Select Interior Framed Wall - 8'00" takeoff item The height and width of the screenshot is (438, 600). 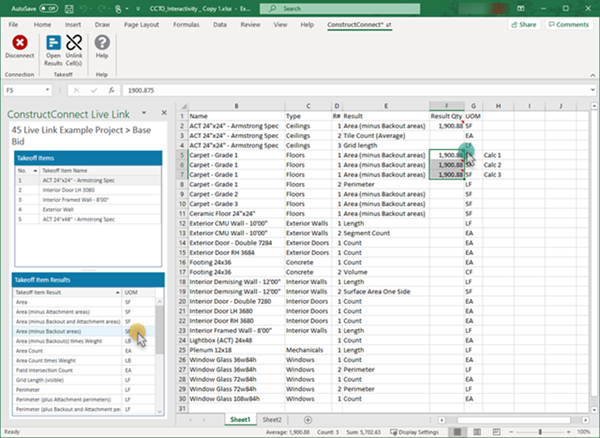click(x=88, y=200)
